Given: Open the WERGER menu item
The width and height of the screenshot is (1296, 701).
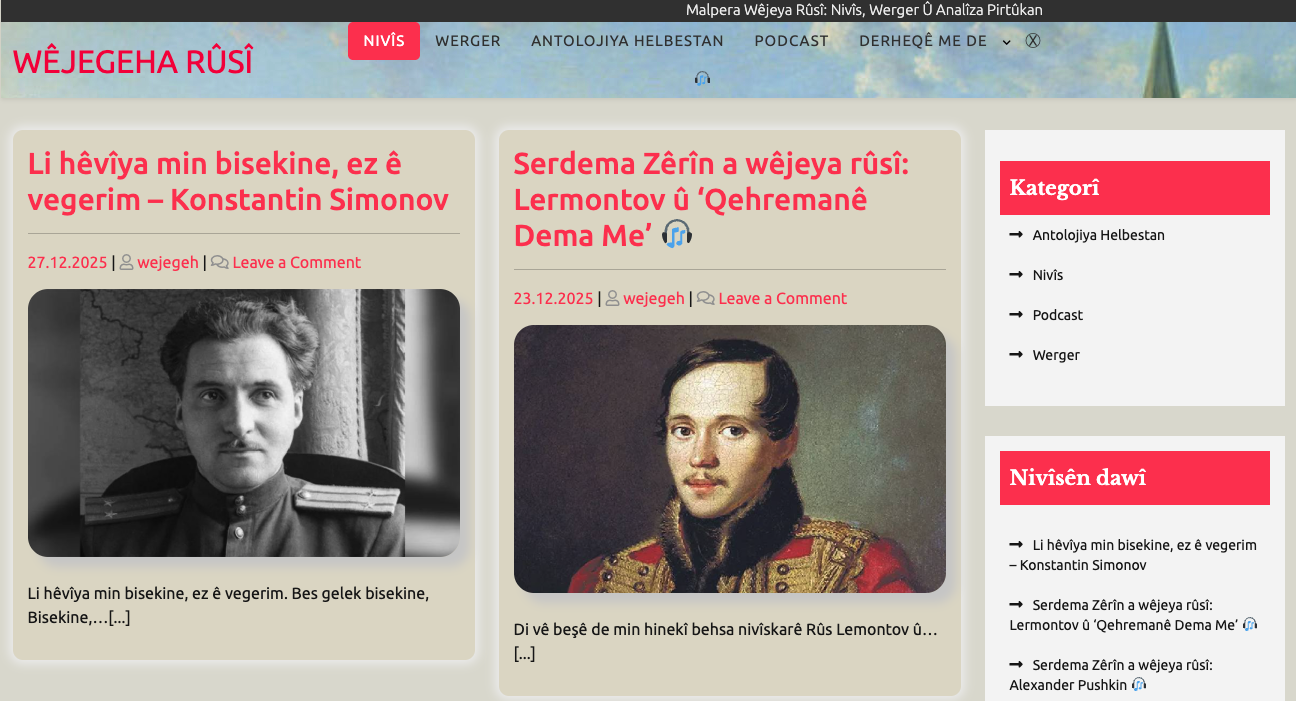Looking at the screenshot, I should [468, 41].
